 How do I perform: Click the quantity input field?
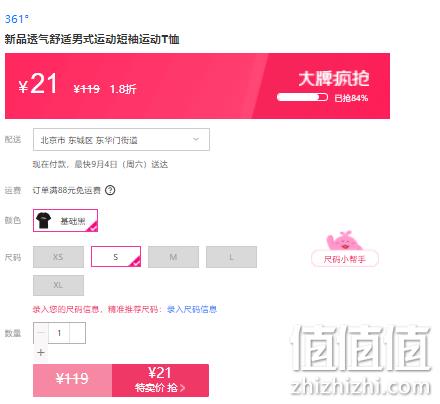click(x=59, y=333)
